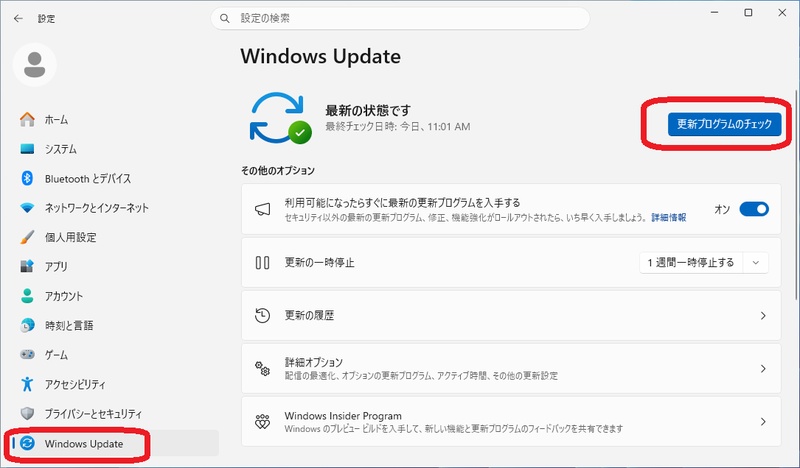The height and width of the screenshot is (468, 800).
Task: Maximize the settings window
Action: (748, 13)
